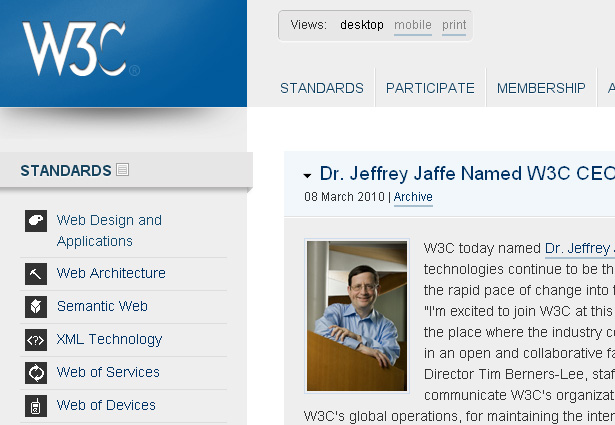Open the STANDARDS navigation tab

pyautogui.click(x=322, y=88)
